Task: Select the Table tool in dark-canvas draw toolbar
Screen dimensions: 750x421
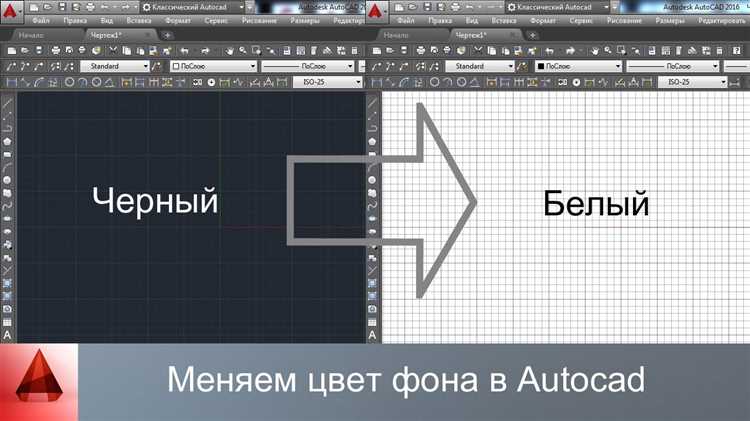Action: point(7,322)
